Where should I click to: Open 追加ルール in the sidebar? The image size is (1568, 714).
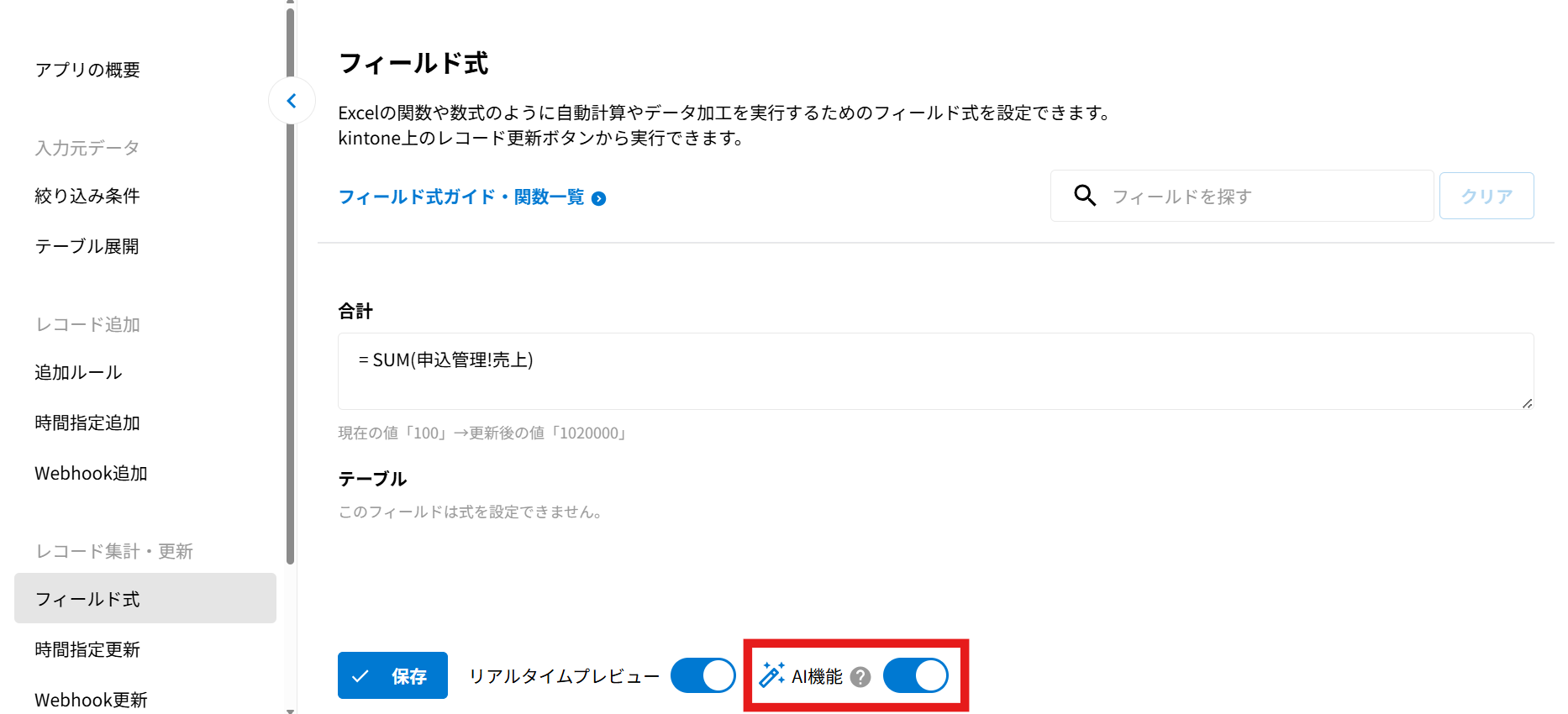coord(78,372)
